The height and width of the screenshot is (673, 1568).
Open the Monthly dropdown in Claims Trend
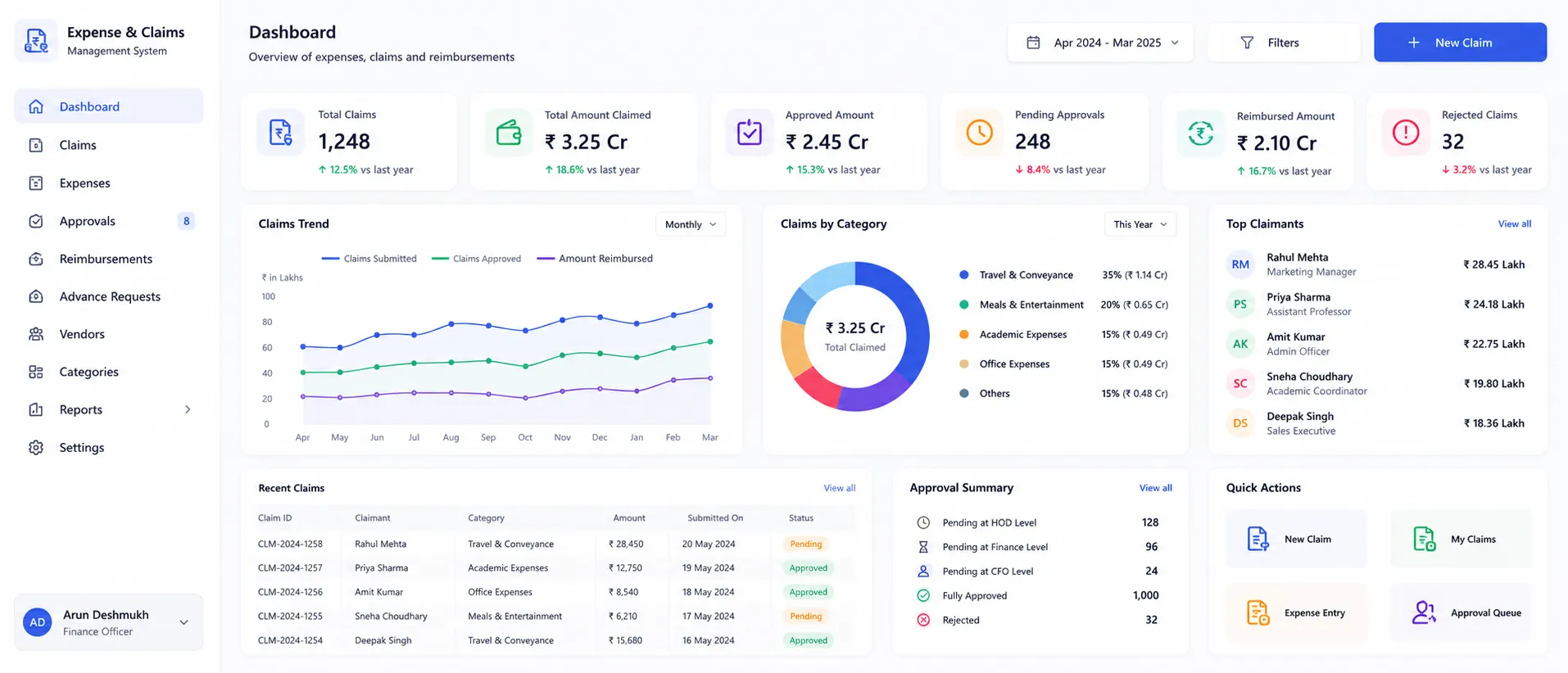(x=690, y=224)
